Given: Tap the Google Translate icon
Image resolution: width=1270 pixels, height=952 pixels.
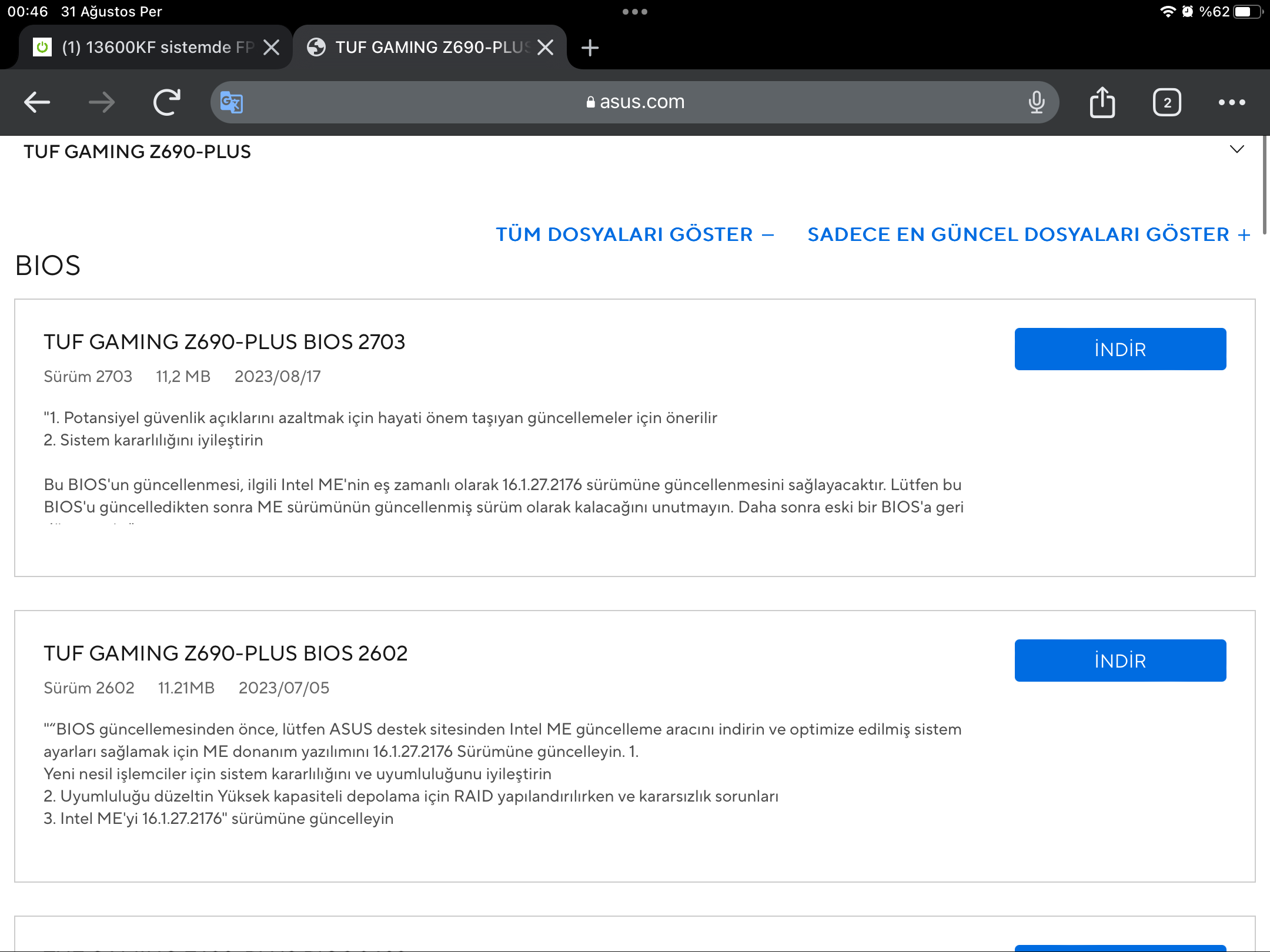Looking at the screenshot, I should [x=232, y=103].
